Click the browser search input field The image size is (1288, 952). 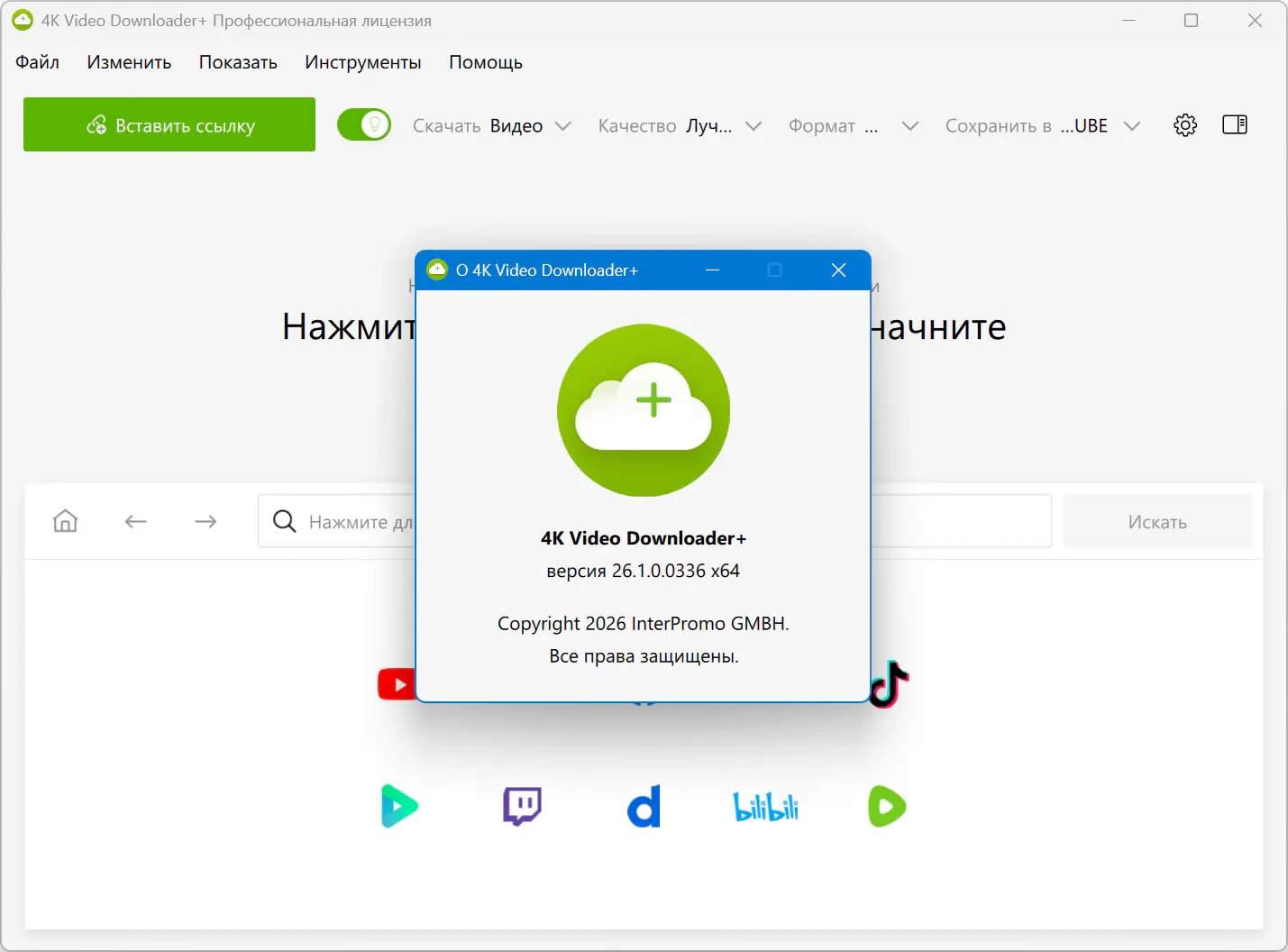(654, 521)
